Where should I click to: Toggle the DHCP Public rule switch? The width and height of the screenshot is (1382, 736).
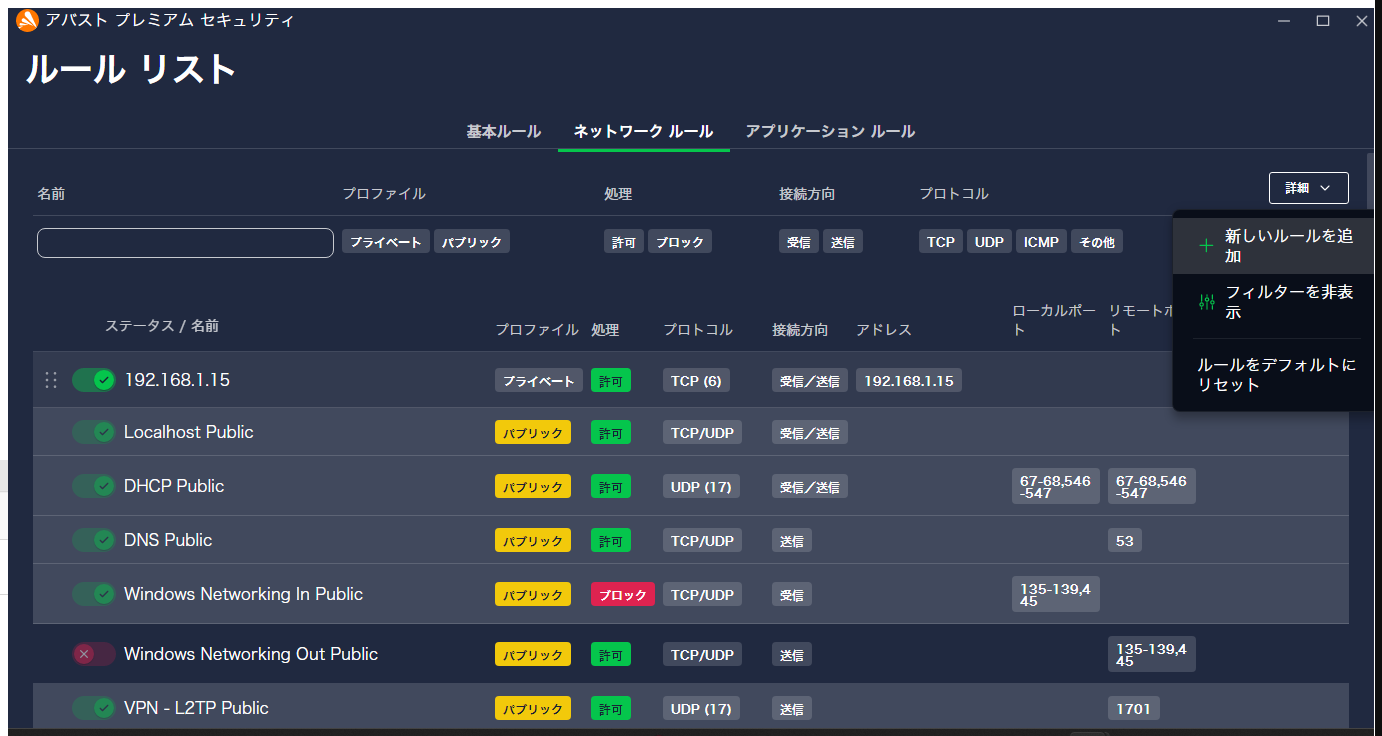[94, 486]
